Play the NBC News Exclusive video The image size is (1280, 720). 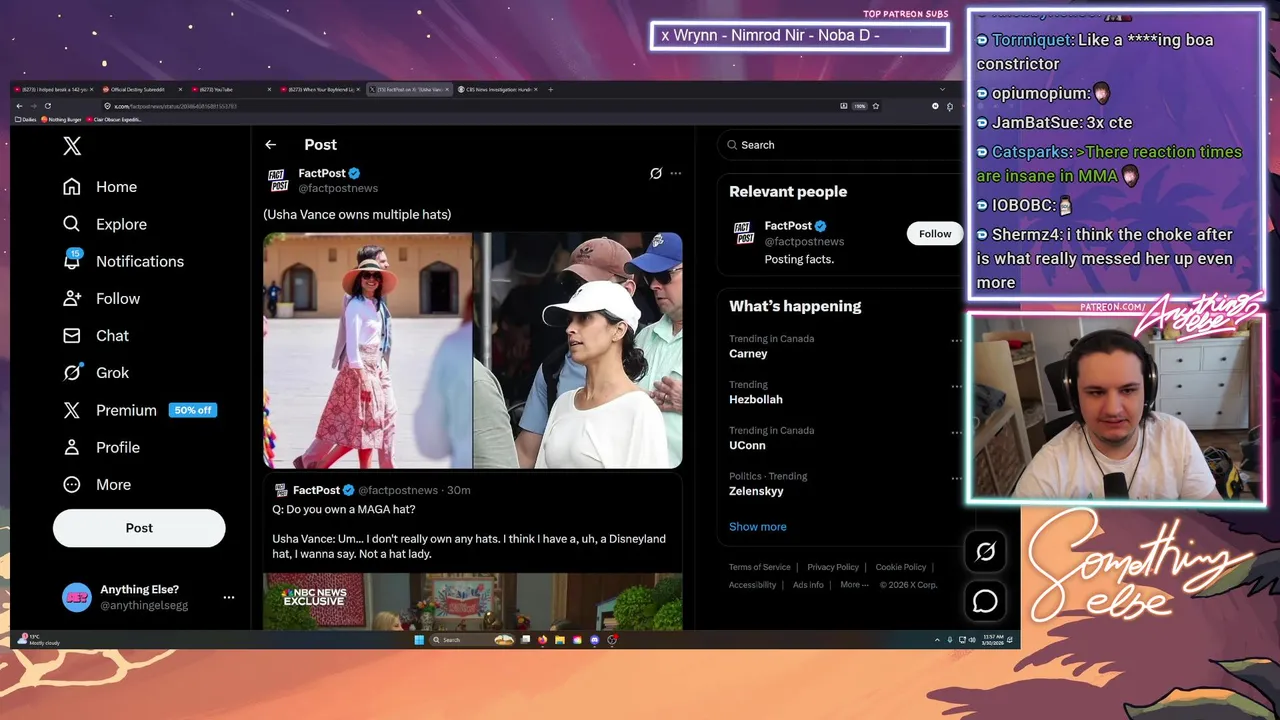coord(472,601)
